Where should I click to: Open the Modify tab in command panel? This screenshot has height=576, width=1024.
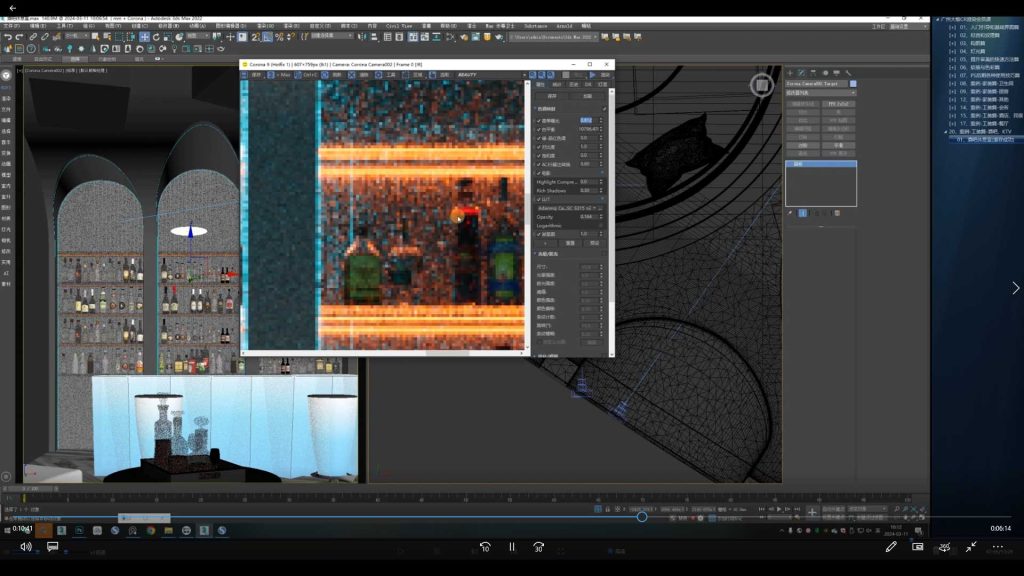tap(801, 73)
